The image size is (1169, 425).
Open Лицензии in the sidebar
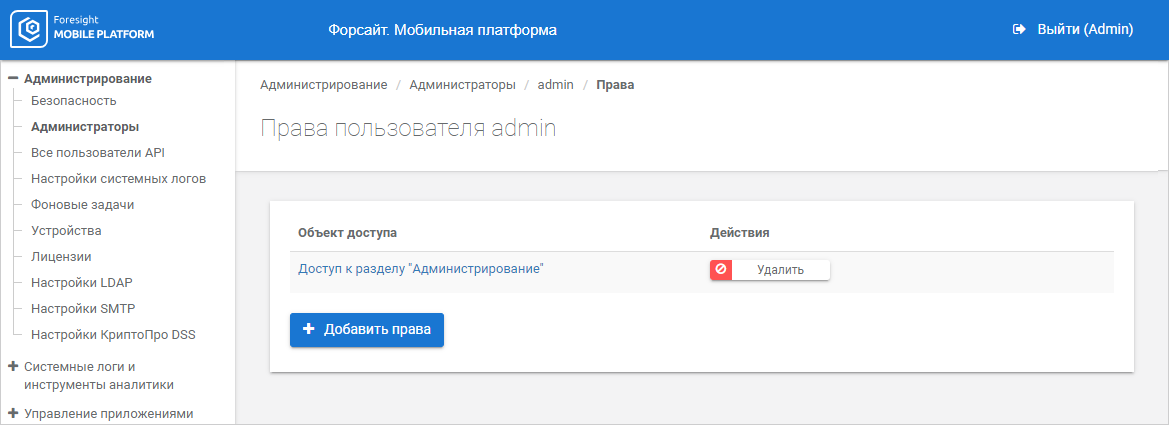(61, 257)
